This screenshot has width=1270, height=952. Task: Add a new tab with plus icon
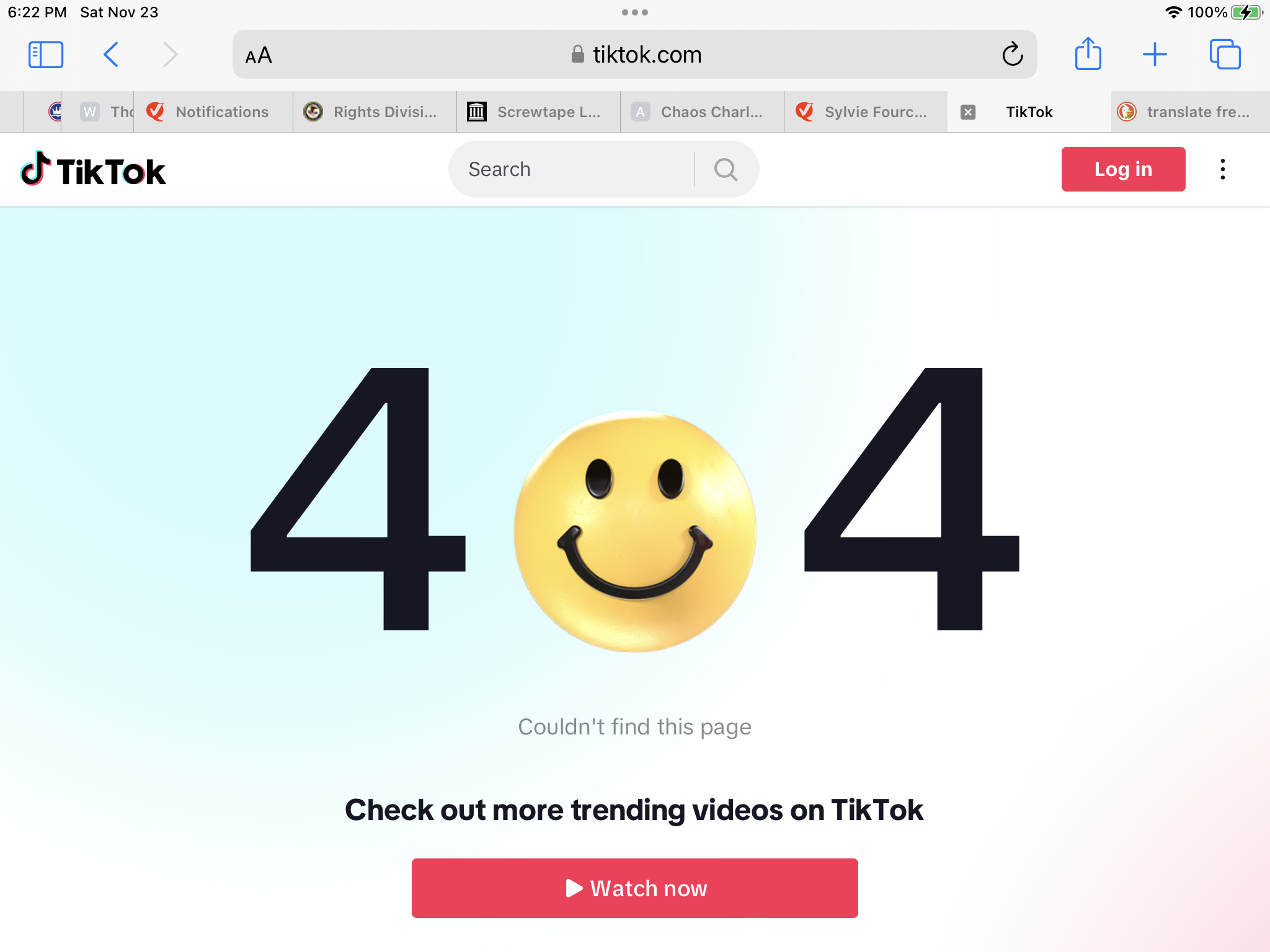point(1155,55)
